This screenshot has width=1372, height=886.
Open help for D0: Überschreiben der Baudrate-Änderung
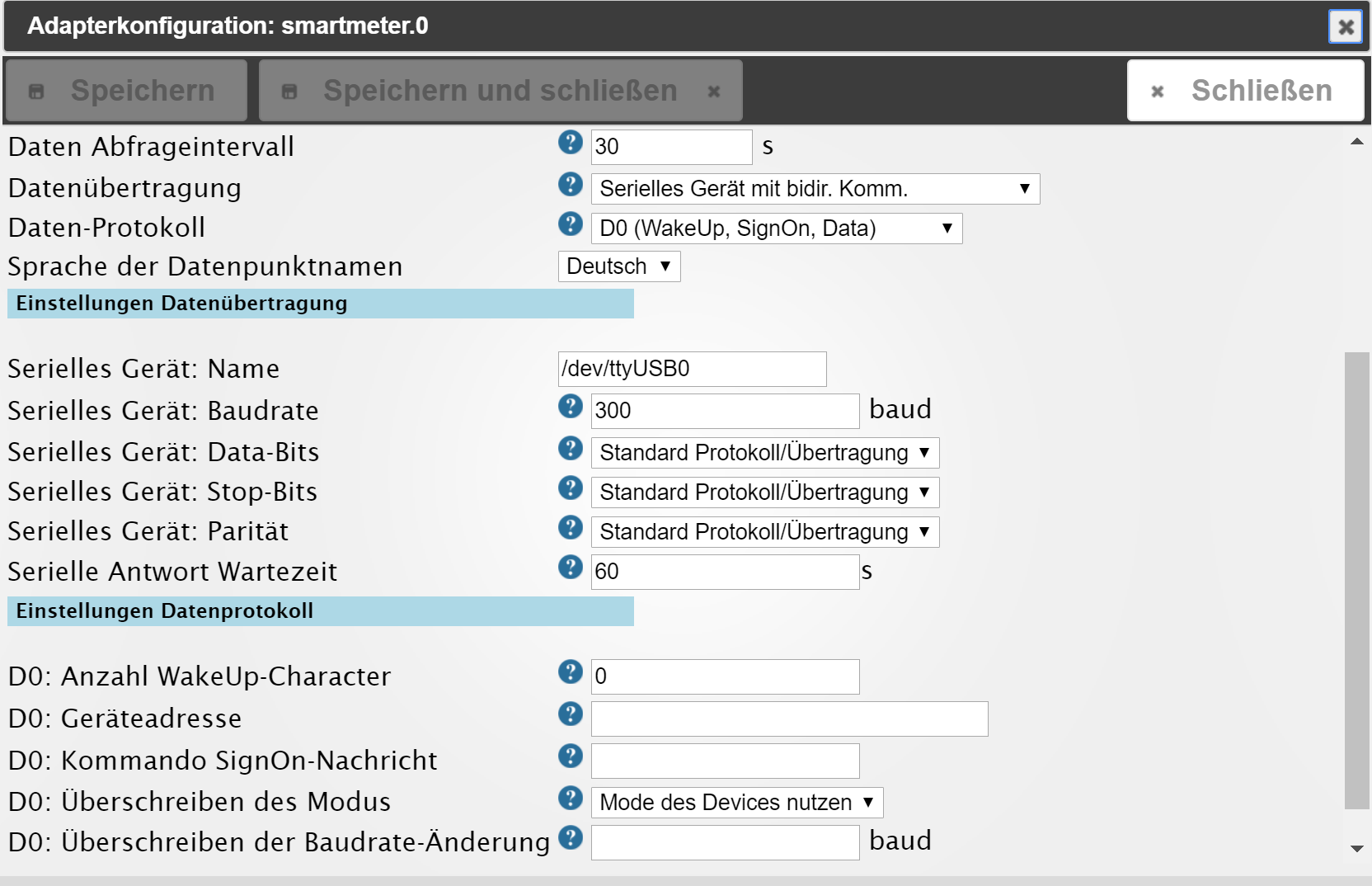pos(570,837)
